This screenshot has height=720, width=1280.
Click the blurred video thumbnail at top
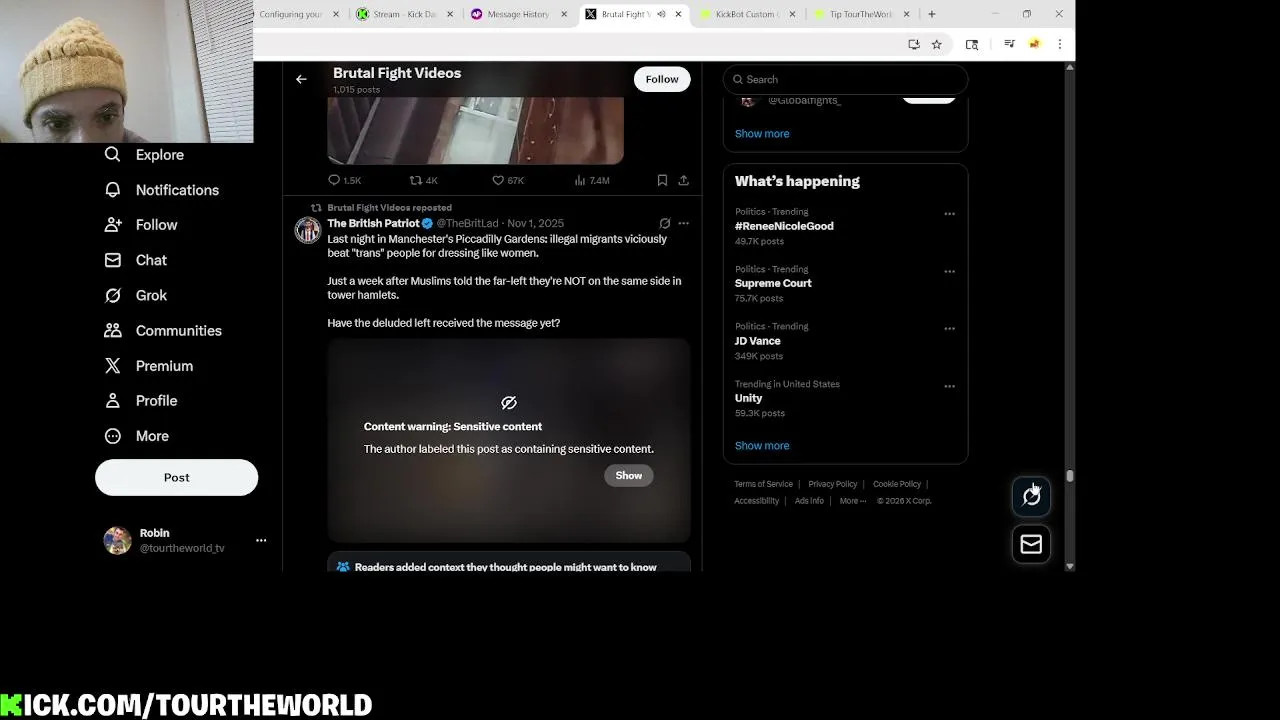475,130
